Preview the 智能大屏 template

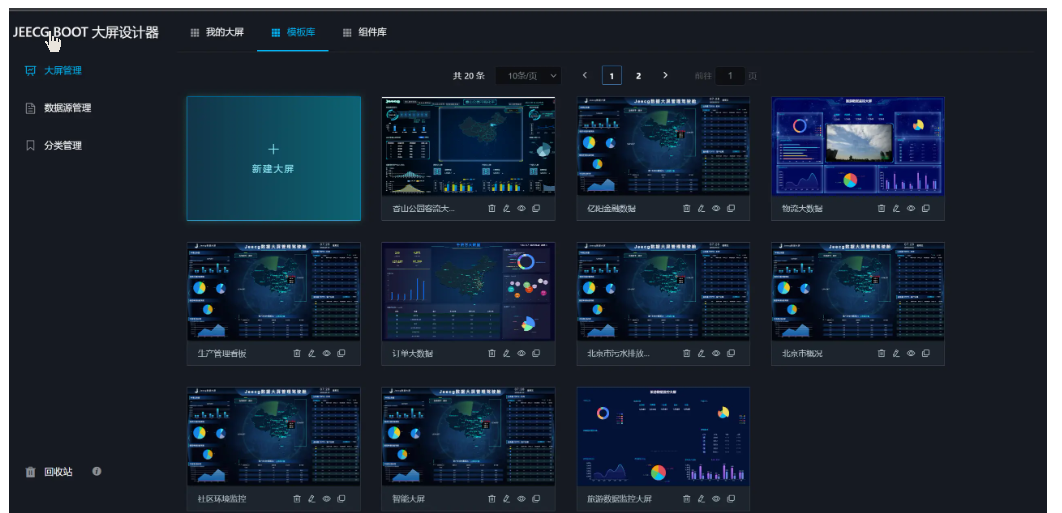[522, 499]
